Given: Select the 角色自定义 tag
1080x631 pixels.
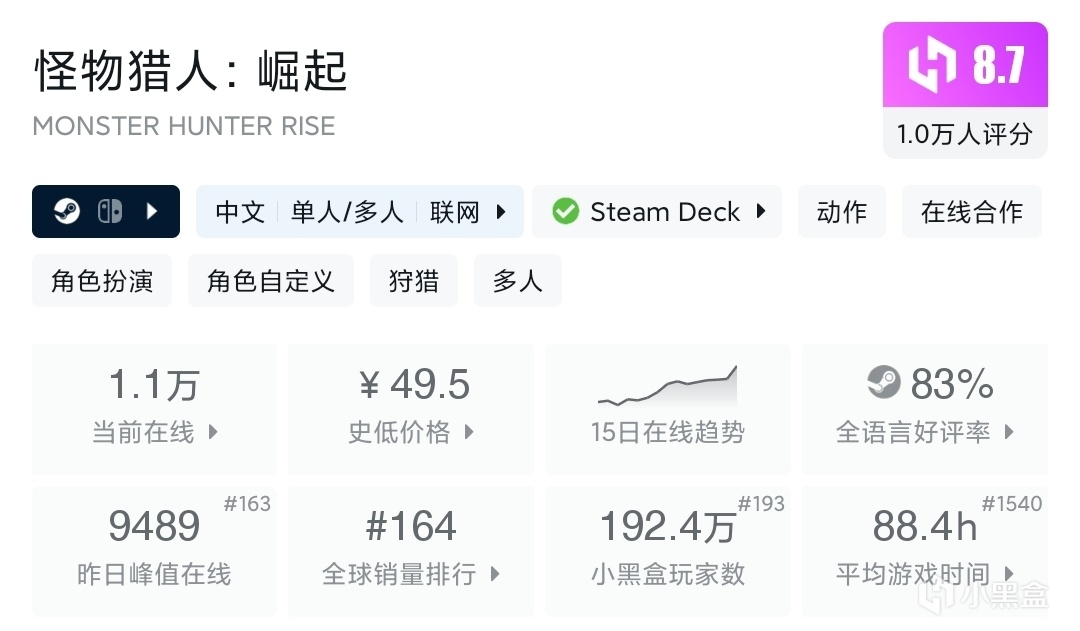Looking at the screenshot, I should (270, 281).
